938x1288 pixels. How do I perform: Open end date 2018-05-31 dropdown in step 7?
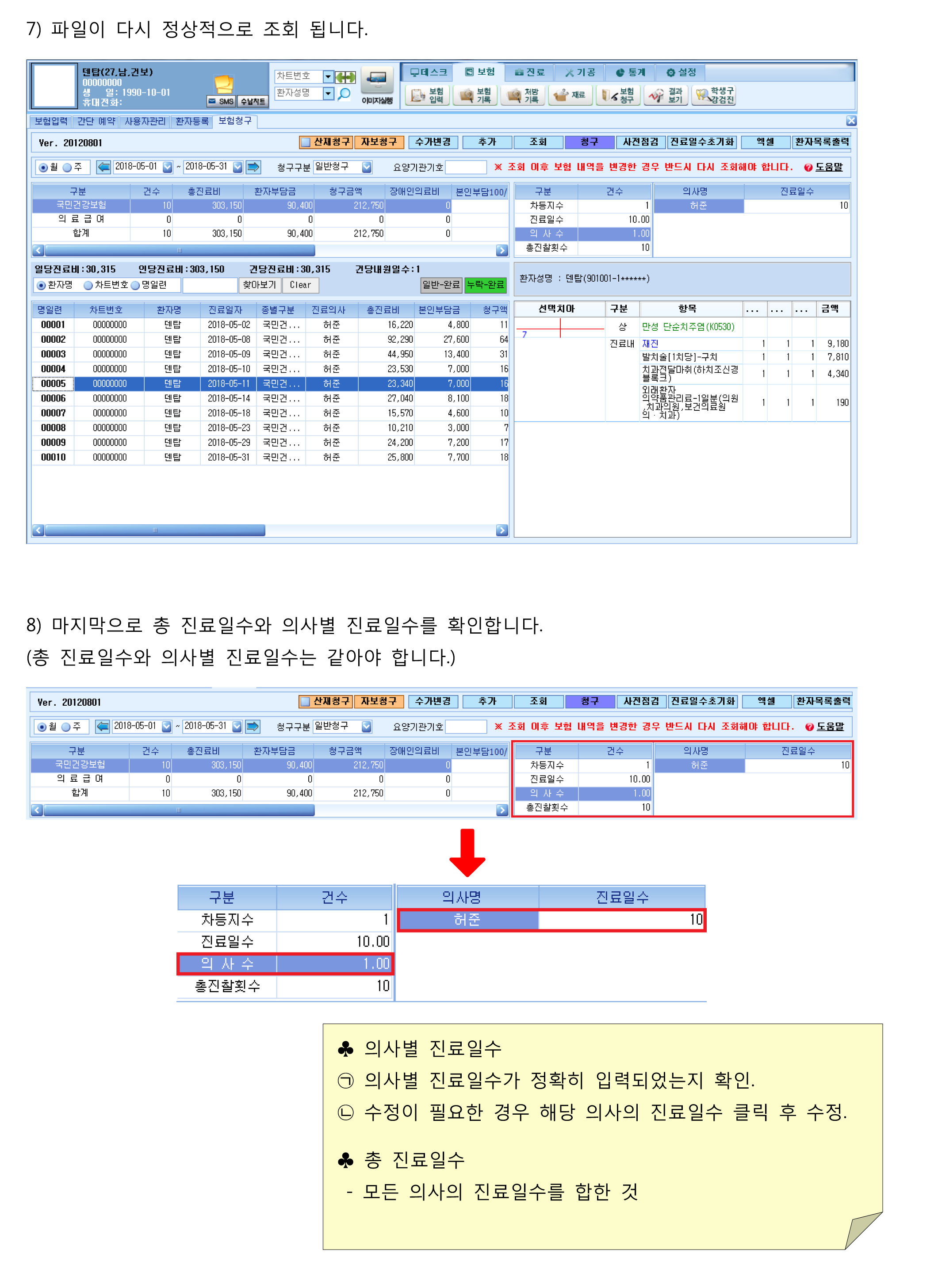click(x=237, y=167)
